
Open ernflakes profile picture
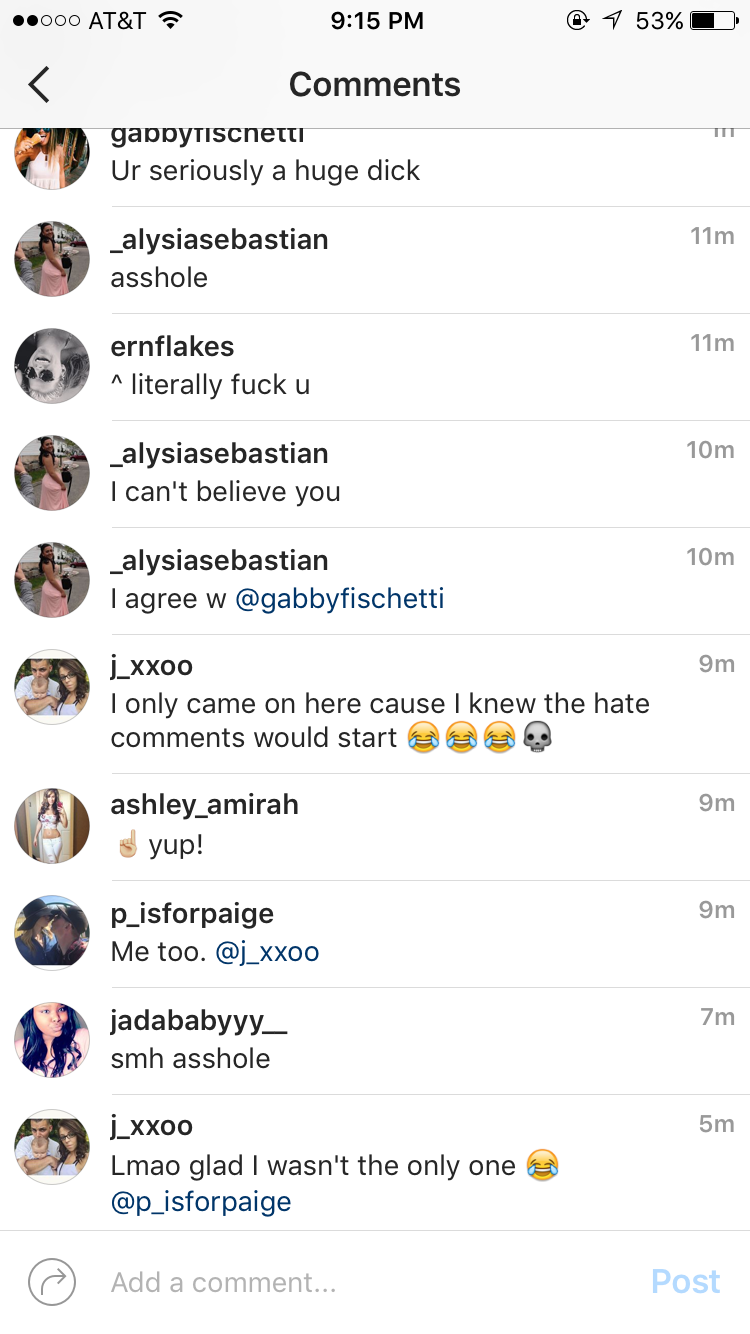[x=52, y=366]
